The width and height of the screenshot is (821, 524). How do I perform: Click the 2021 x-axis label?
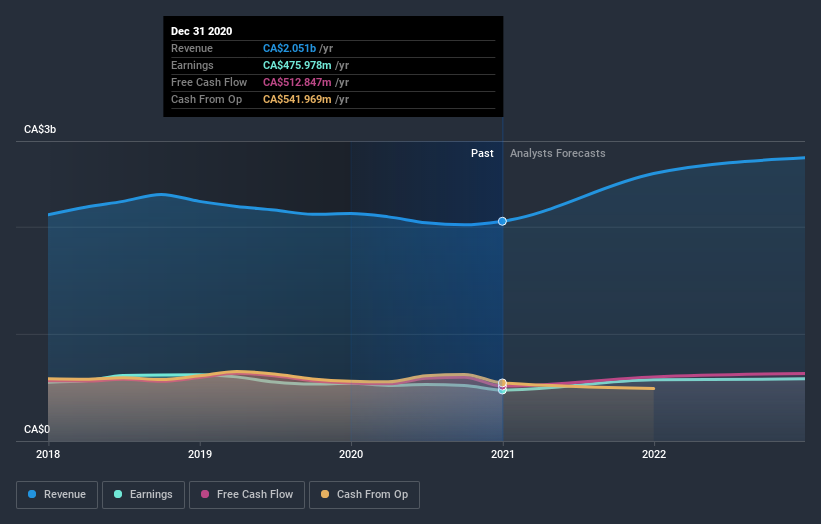click(503, 454)
